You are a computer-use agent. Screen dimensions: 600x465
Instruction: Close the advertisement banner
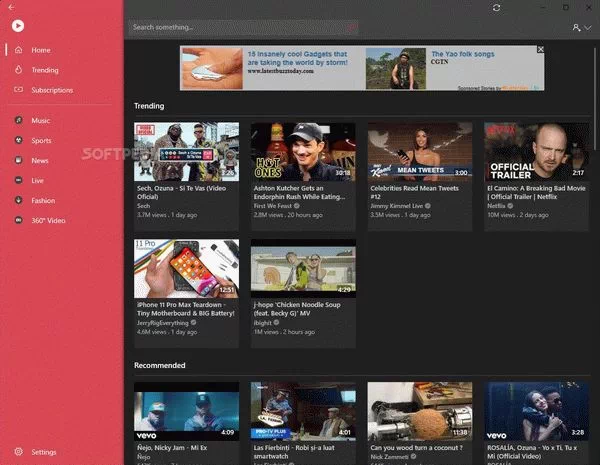[x=540, y=49]
